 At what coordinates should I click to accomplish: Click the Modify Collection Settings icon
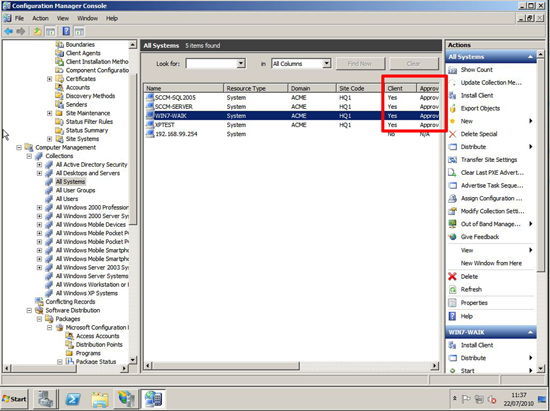click(453, 211)
